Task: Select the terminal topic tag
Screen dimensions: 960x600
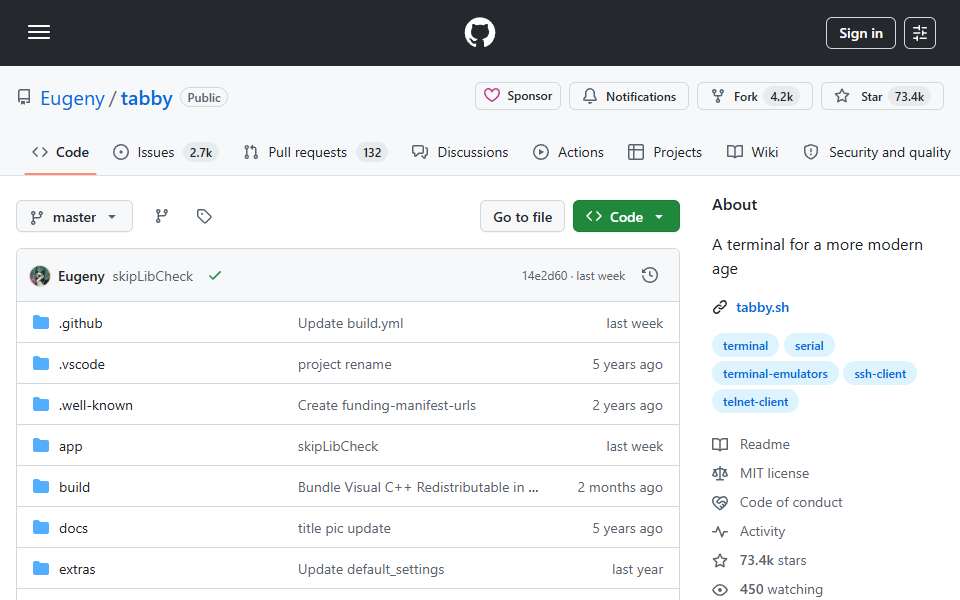Action: (x=745, y=346)
